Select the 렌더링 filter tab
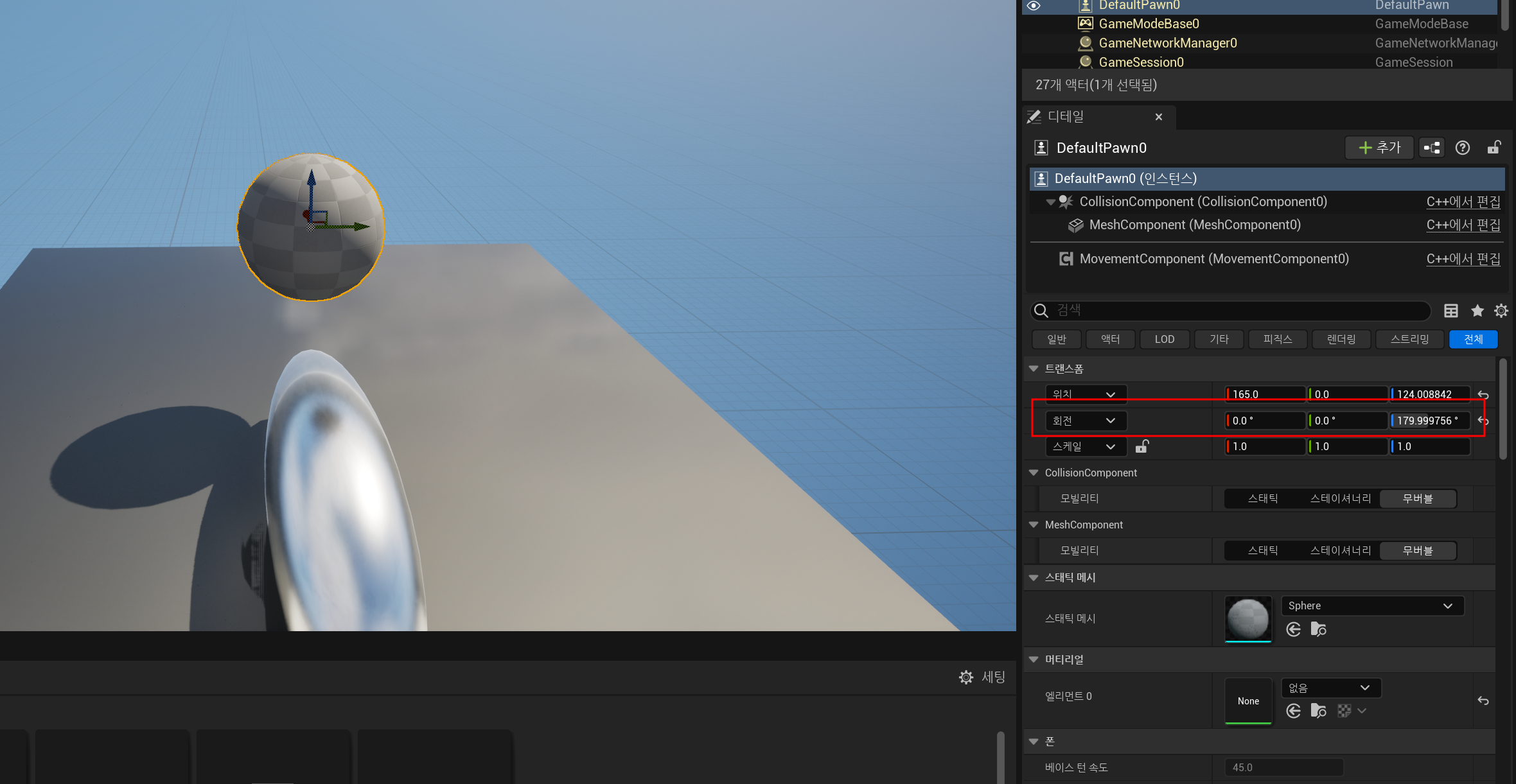Image resolution: width=1516 pixels, height=784 pixels. point(1341,339)
